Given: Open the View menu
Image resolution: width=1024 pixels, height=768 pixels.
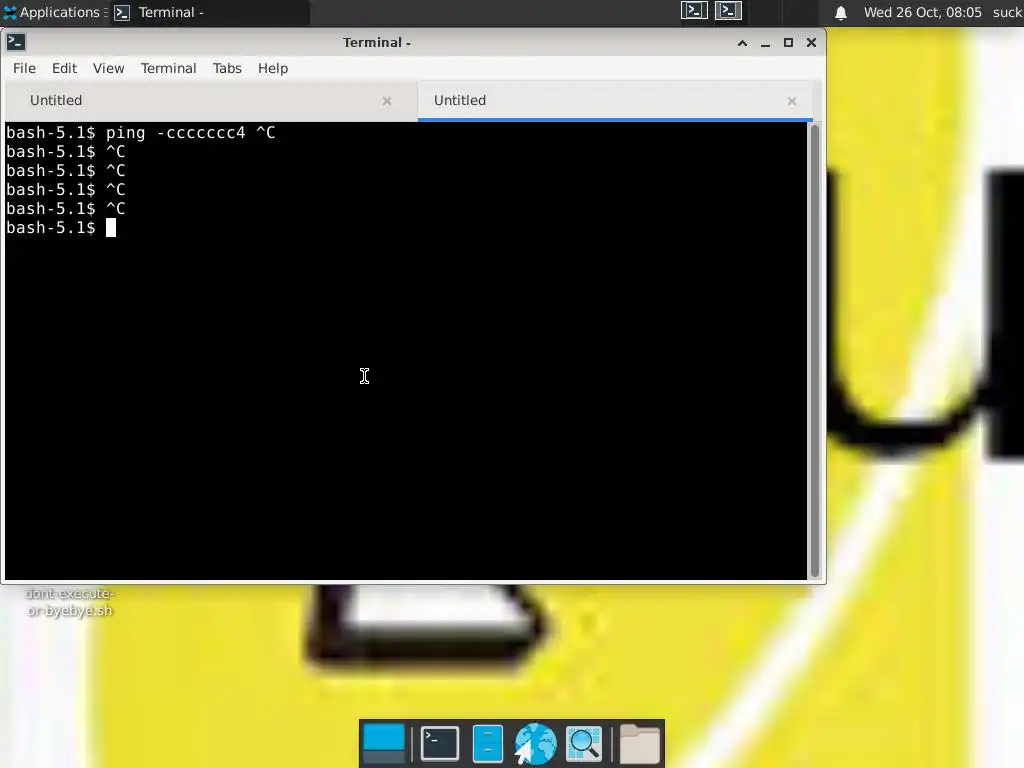Looking at the screenshot, I should click(108, 68).
